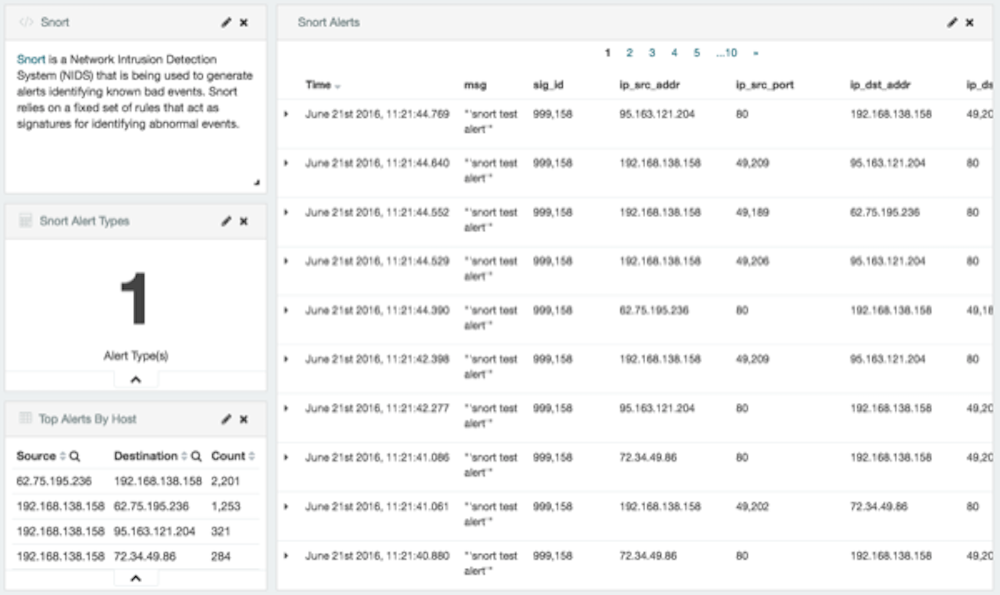Filter by Destination using magnifier icon
Screen dimensions: 1000x595
196,456
